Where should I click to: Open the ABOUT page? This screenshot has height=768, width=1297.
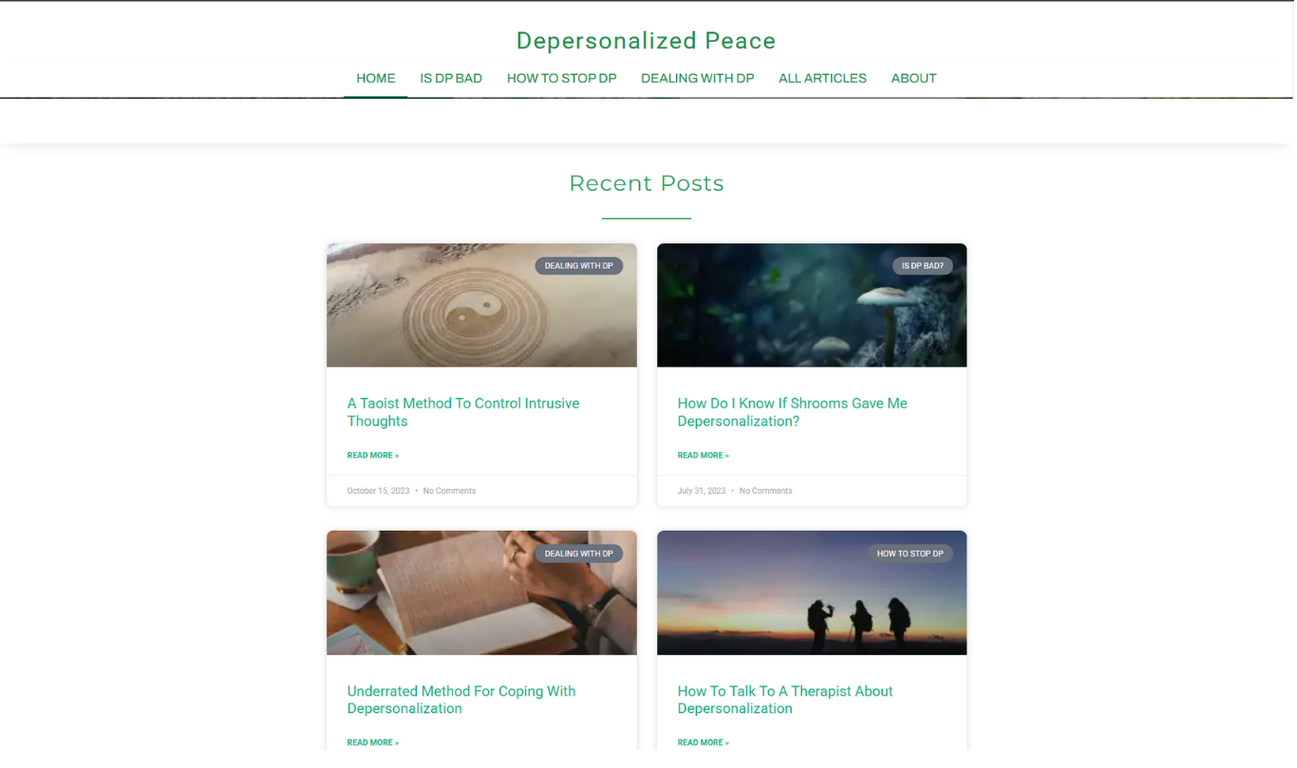point(915,78)
